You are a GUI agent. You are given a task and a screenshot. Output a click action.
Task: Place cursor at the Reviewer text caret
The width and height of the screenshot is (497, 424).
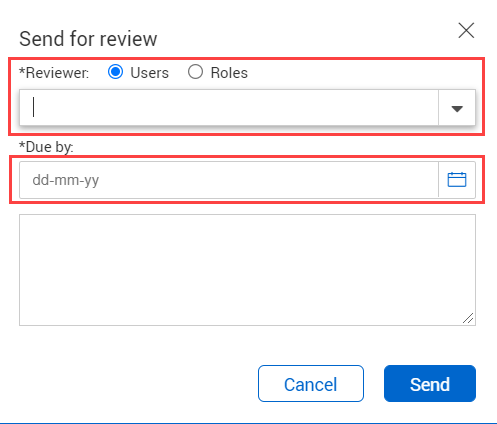tap(33, 107)
